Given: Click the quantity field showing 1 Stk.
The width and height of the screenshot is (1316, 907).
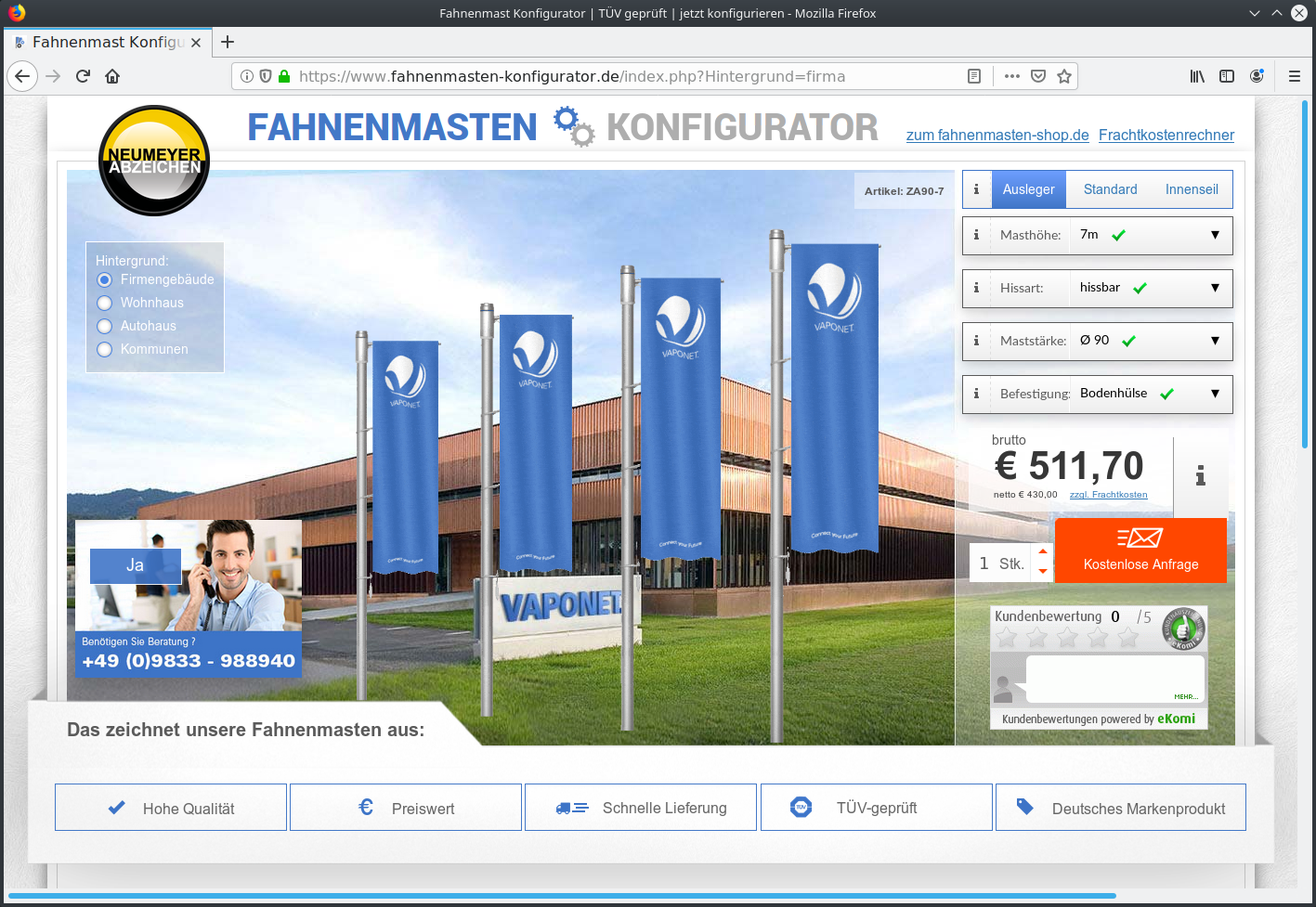Looking at the screenshot, I should click(1000, 564).
